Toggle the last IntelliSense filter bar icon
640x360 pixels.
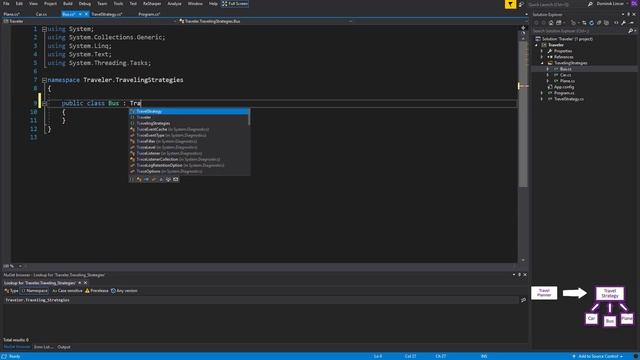coord(176,179)
